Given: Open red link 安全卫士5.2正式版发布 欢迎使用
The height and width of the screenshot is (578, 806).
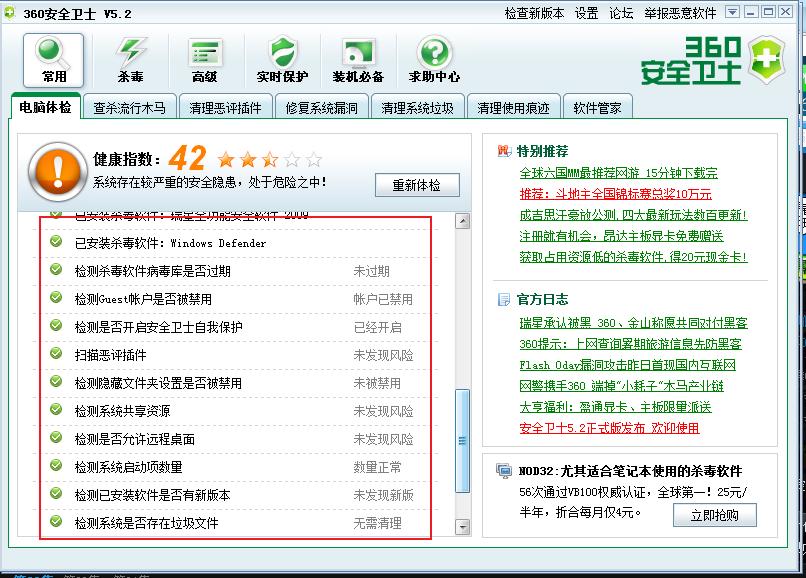Looking at the screenshot, I should tap(609, 428).
